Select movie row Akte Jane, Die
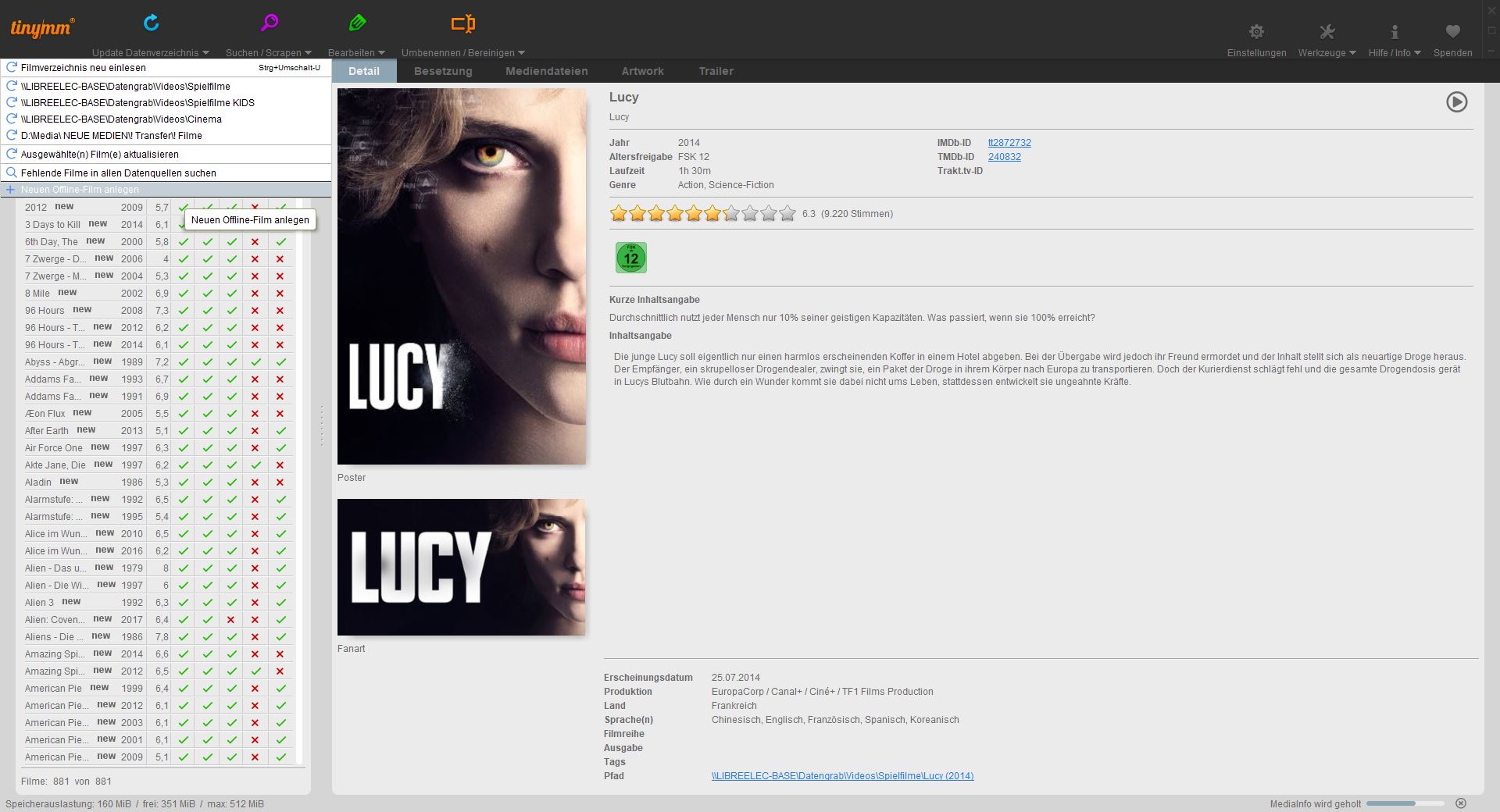Screen dimensions: 1500x812 point(159,465)
